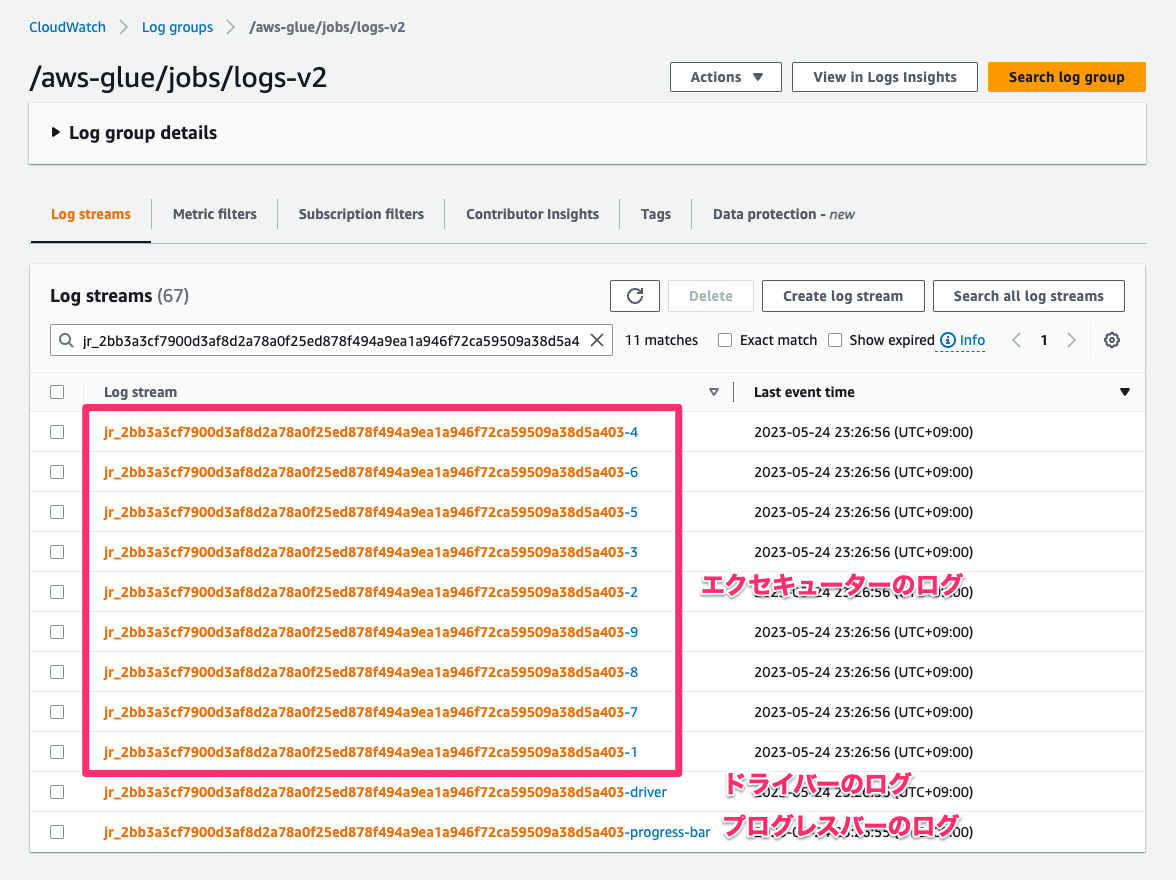Viewport: 1176px width, 880px height.
Task: Go to next page of results
Action: pos(1071,340)
